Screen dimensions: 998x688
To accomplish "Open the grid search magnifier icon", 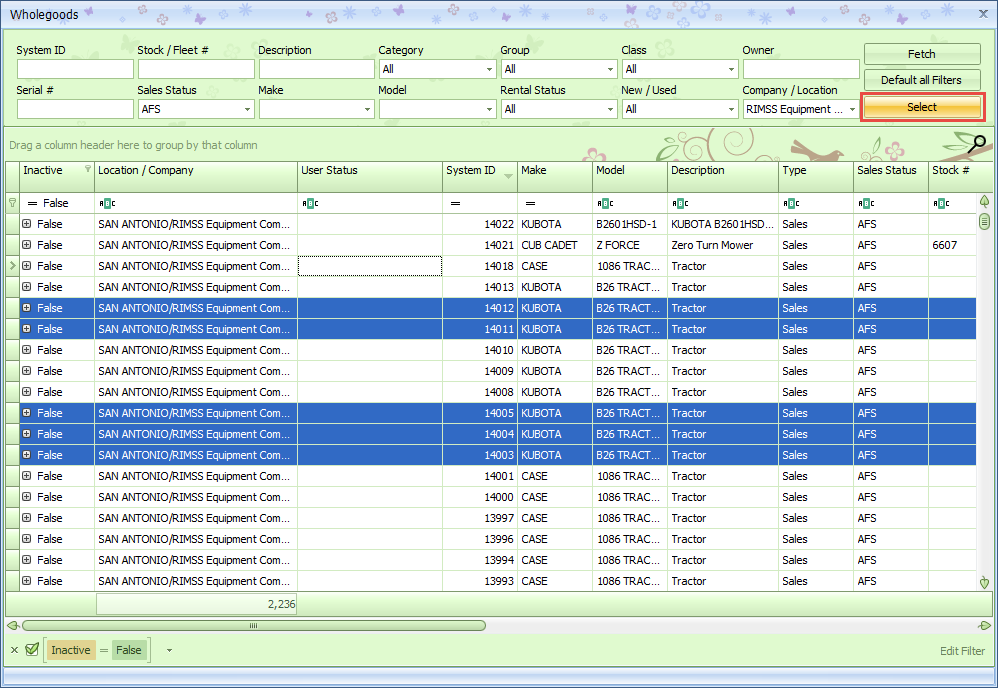I will [978, 144].
